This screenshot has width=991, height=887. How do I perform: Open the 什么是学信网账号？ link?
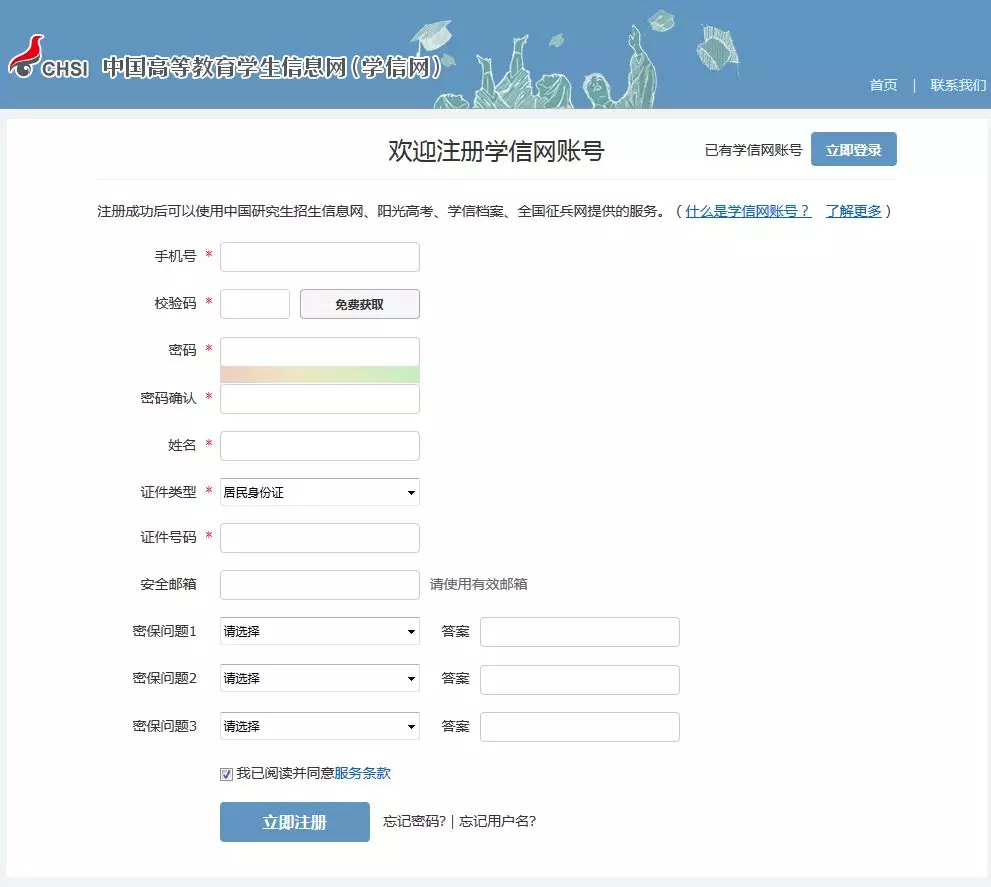click(x=748, y=211)
